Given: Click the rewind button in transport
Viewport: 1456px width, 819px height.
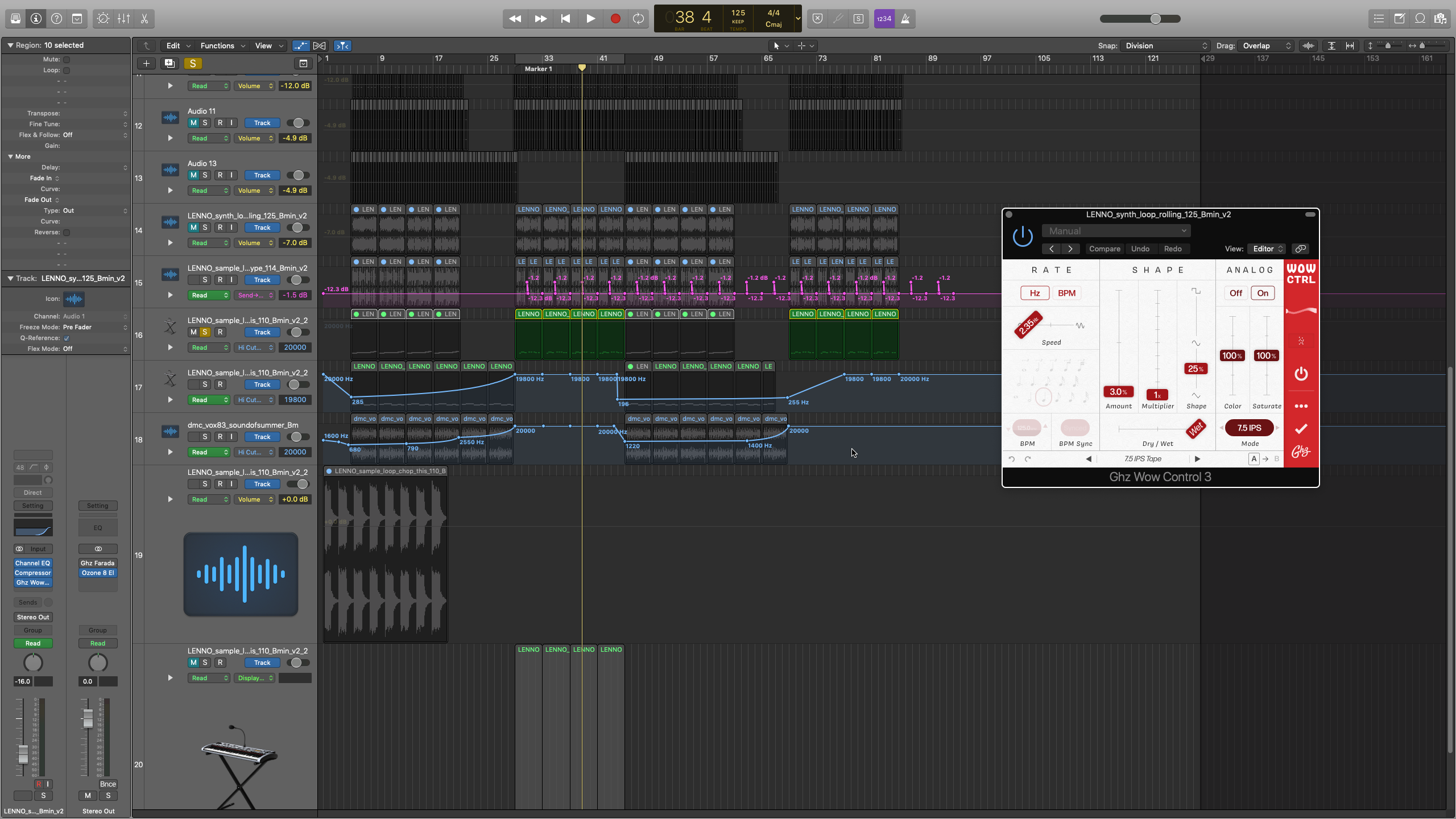Looking at the screenshot, I should pyautogui.click(x=515, y=18).
